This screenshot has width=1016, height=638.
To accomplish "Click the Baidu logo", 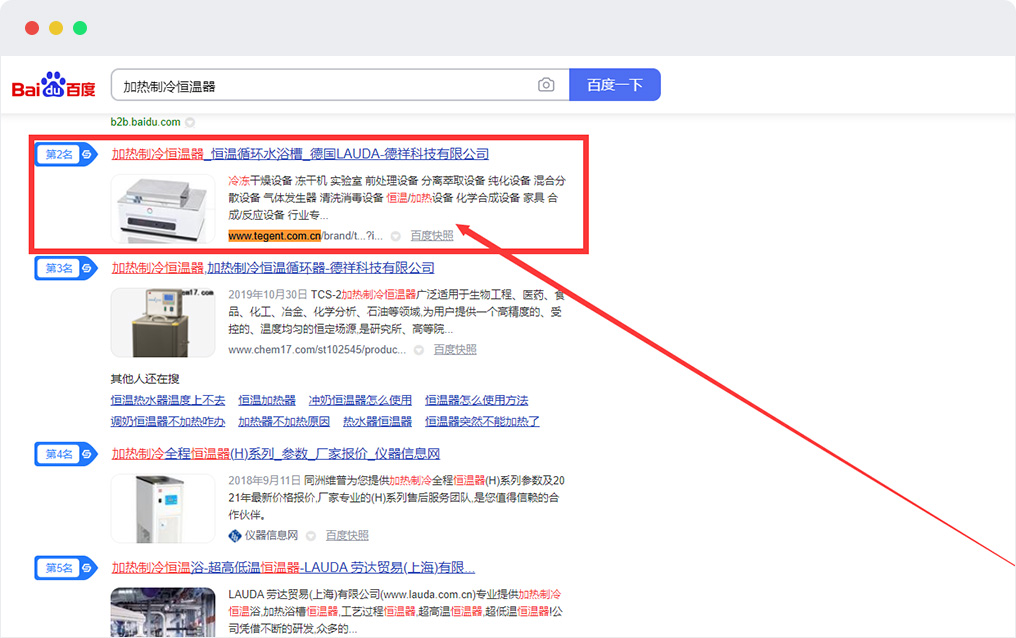I will 54,85.
